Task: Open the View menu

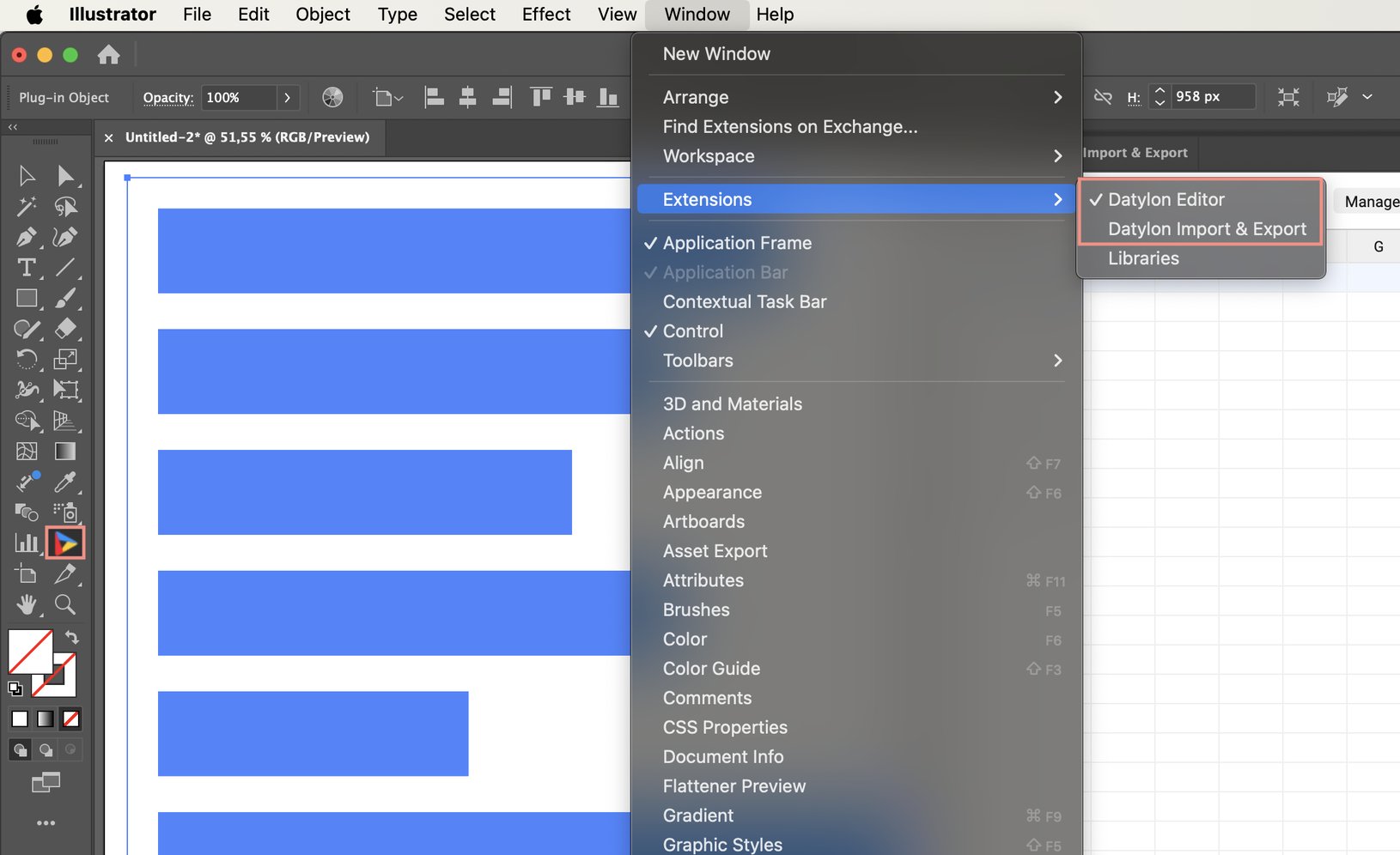Action: pos(617,15)
